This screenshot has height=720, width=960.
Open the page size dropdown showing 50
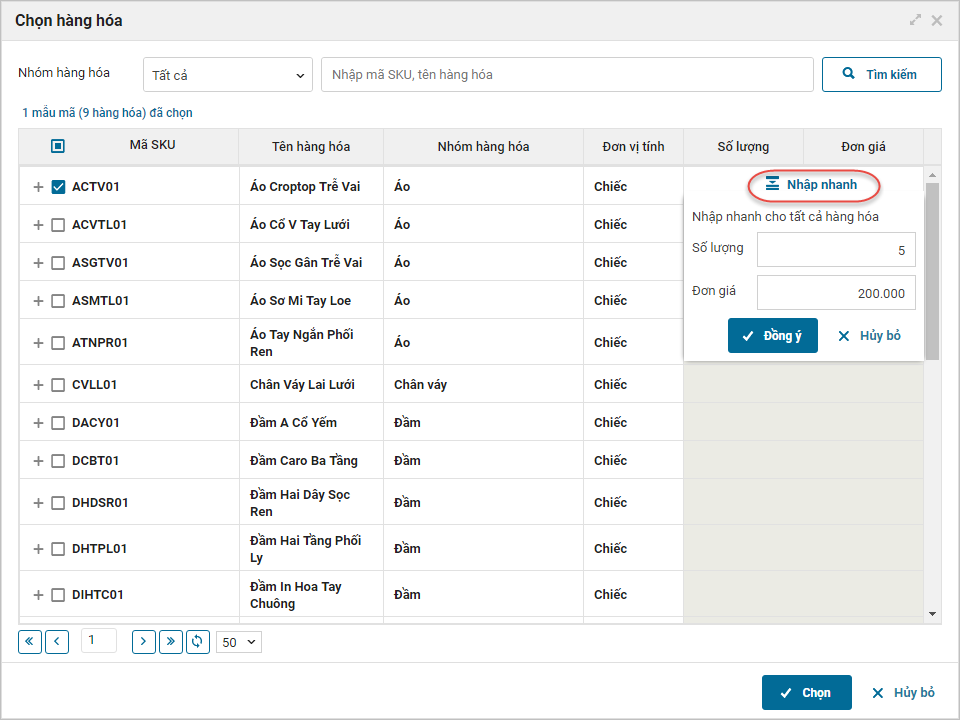[239, 642]
